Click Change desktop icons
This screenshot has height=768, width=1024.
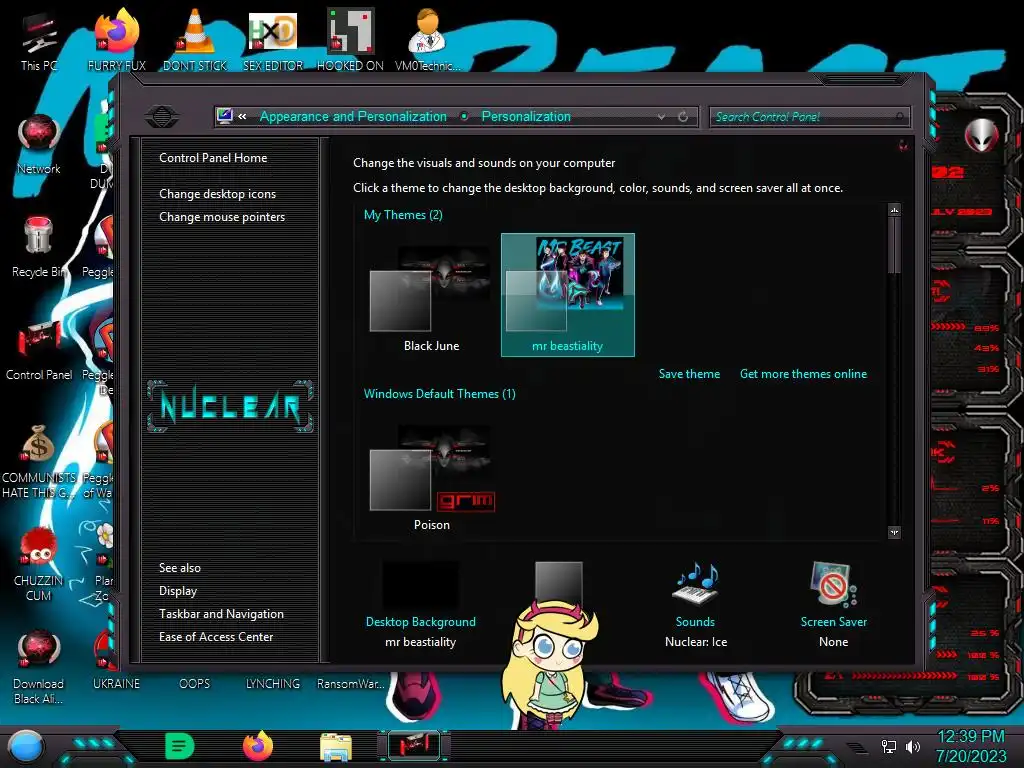tap(217, 194)
